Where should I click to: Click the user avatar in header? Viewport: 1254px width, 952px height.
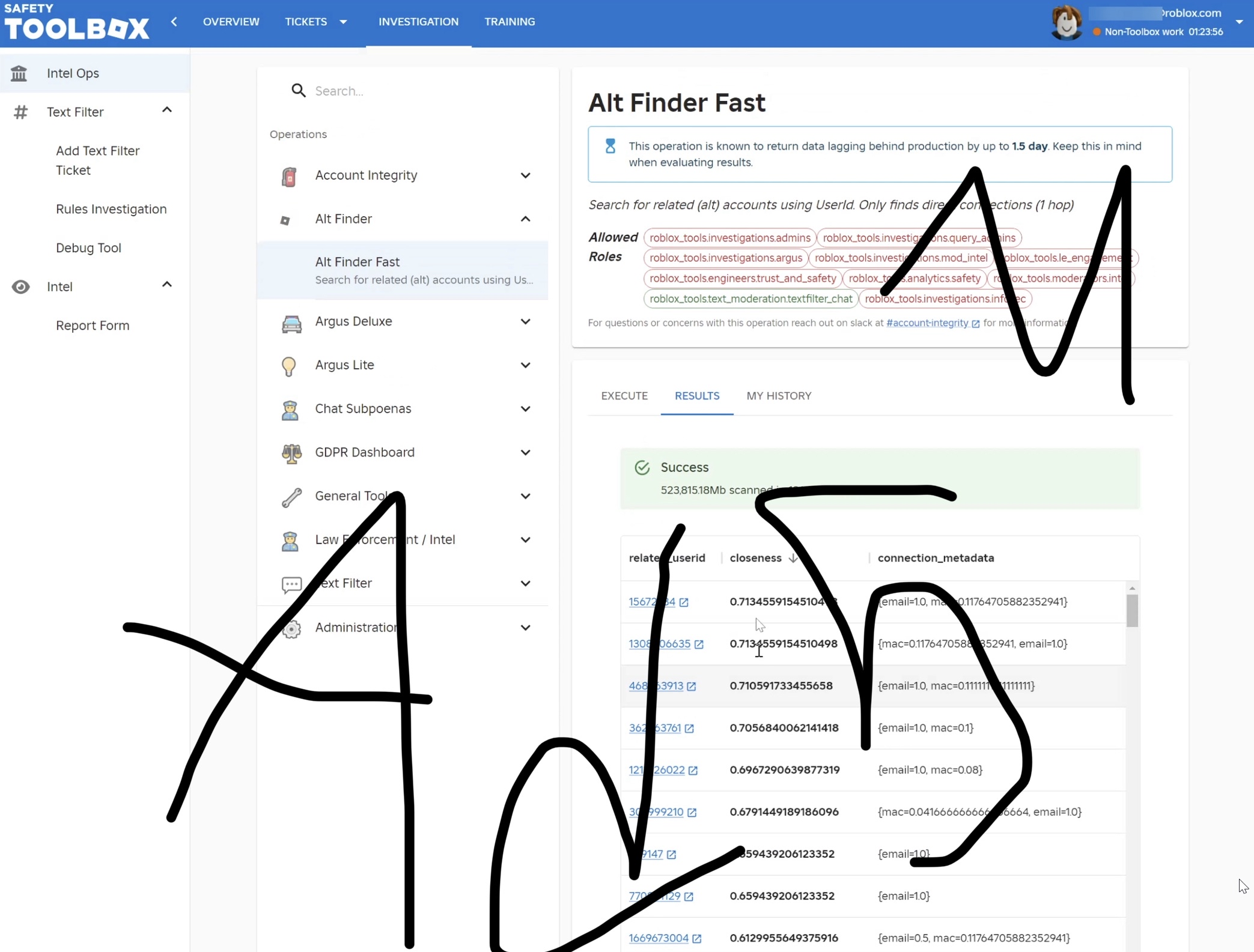(x=1067, y=23)
